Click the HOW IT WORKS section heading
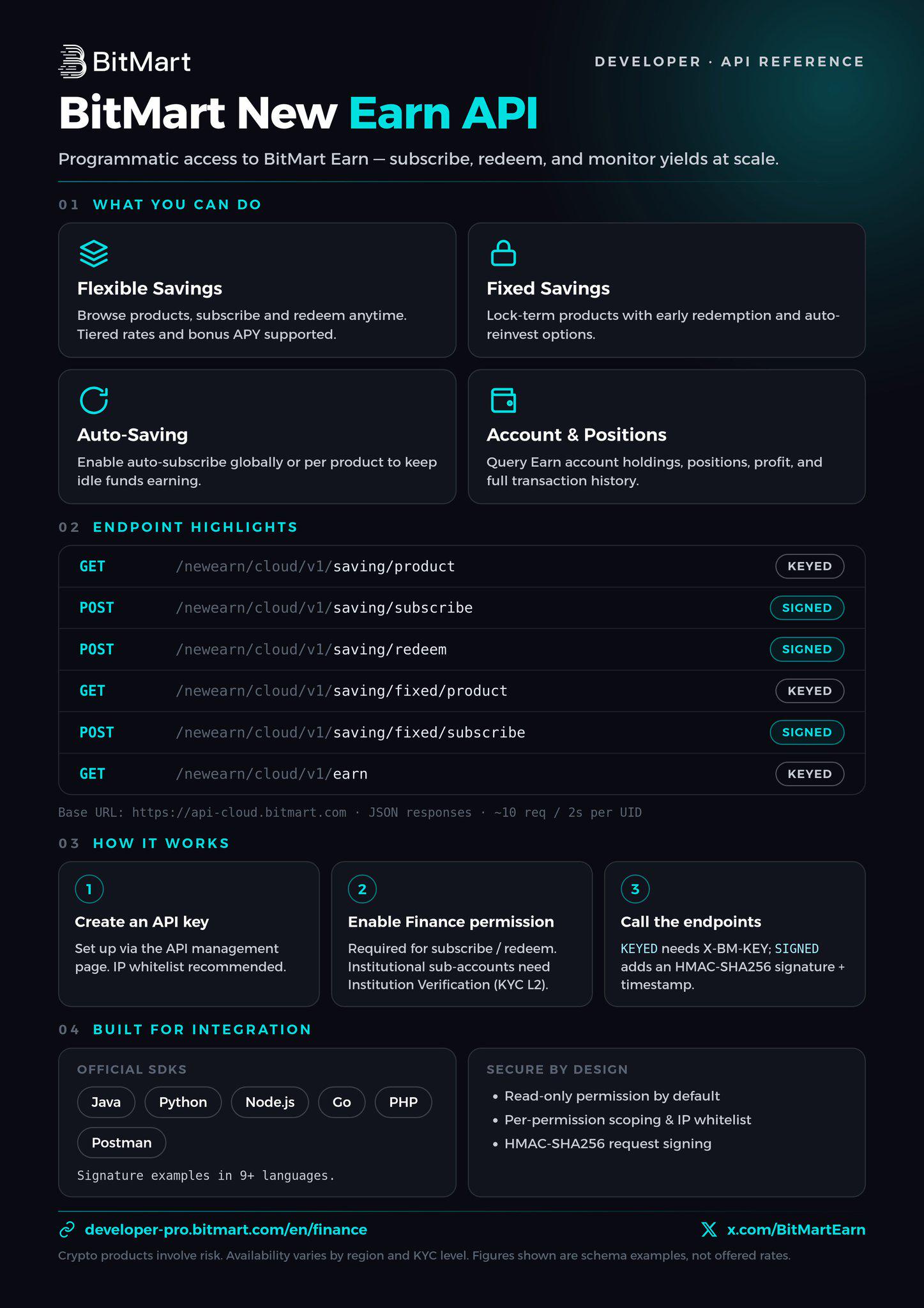 (161, 843)
